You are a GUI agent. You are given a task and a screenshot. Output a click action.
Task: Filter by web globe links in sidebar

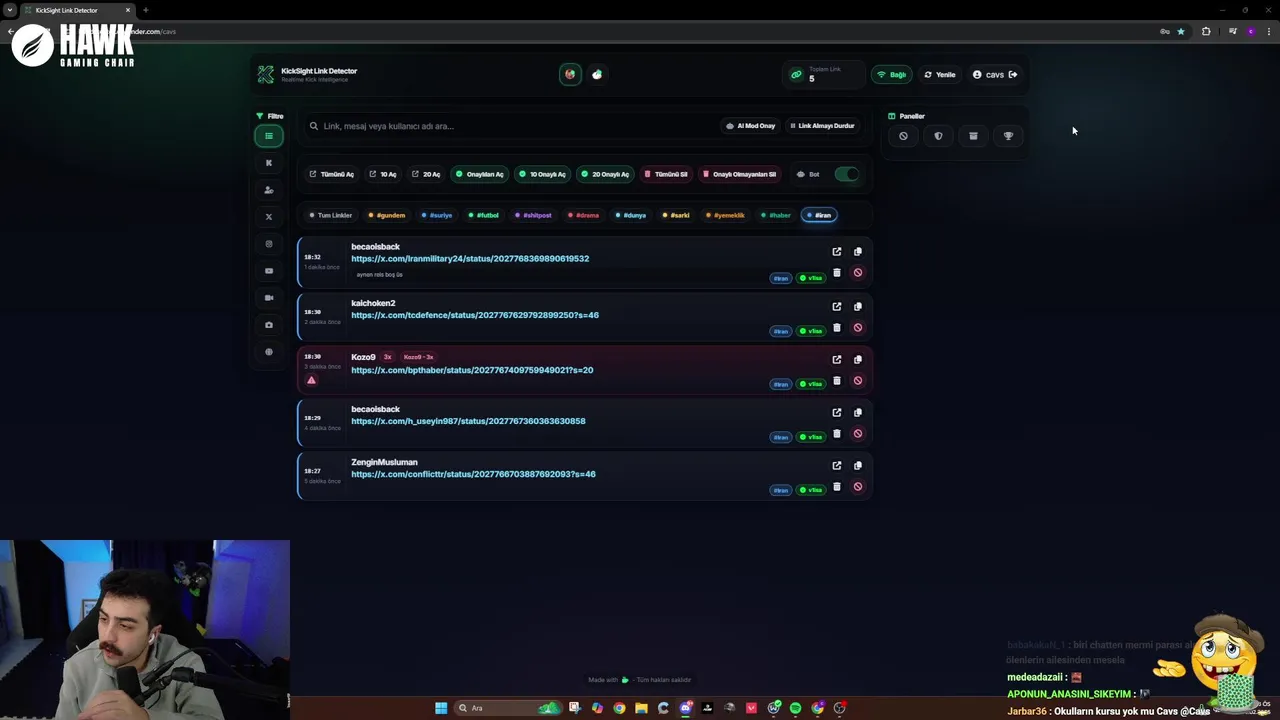269,352
